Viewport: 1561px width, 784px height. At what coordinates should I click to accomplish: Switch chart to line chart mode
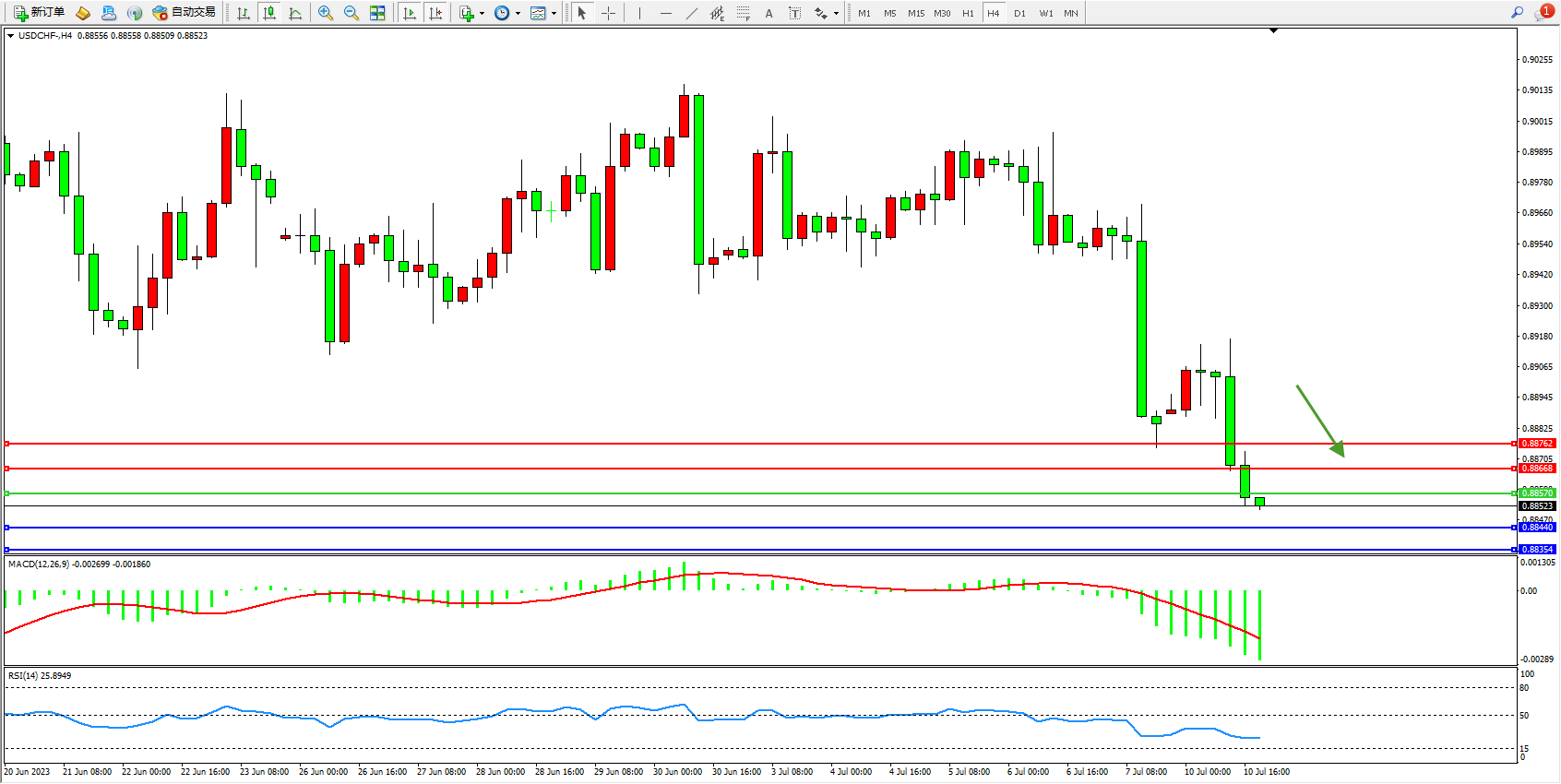tap(295, 13)
